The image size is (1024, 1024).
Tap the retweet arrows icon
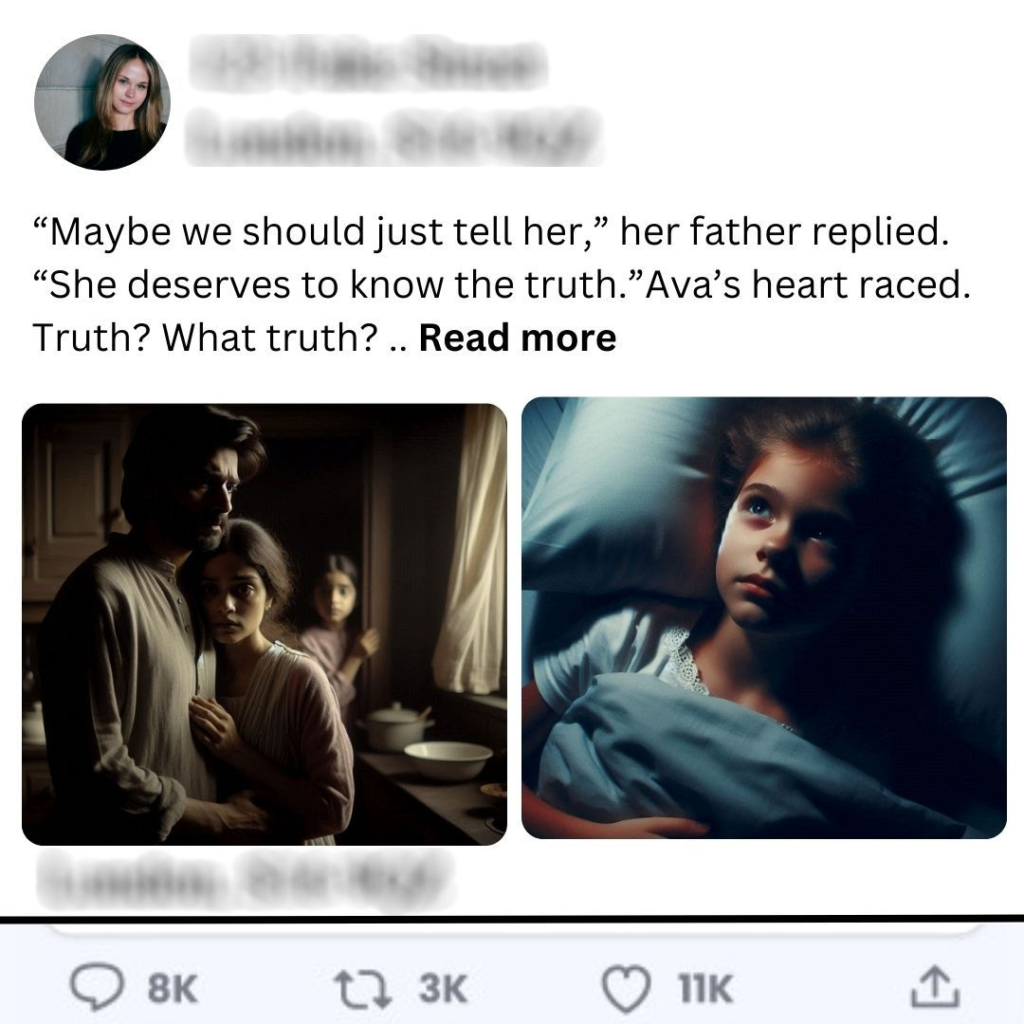pyautogui.click(x=362, y=988)
